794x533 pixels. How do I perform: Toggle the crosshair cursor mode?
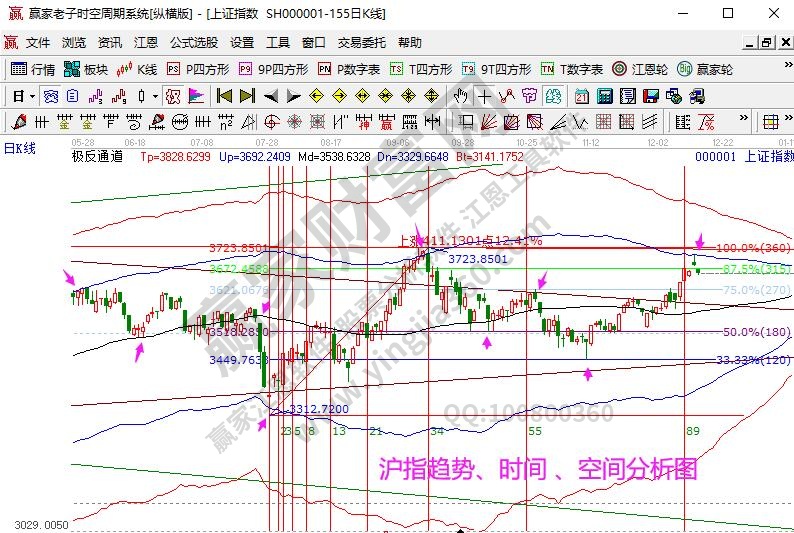pyautogui.click(x=484, y=96)
